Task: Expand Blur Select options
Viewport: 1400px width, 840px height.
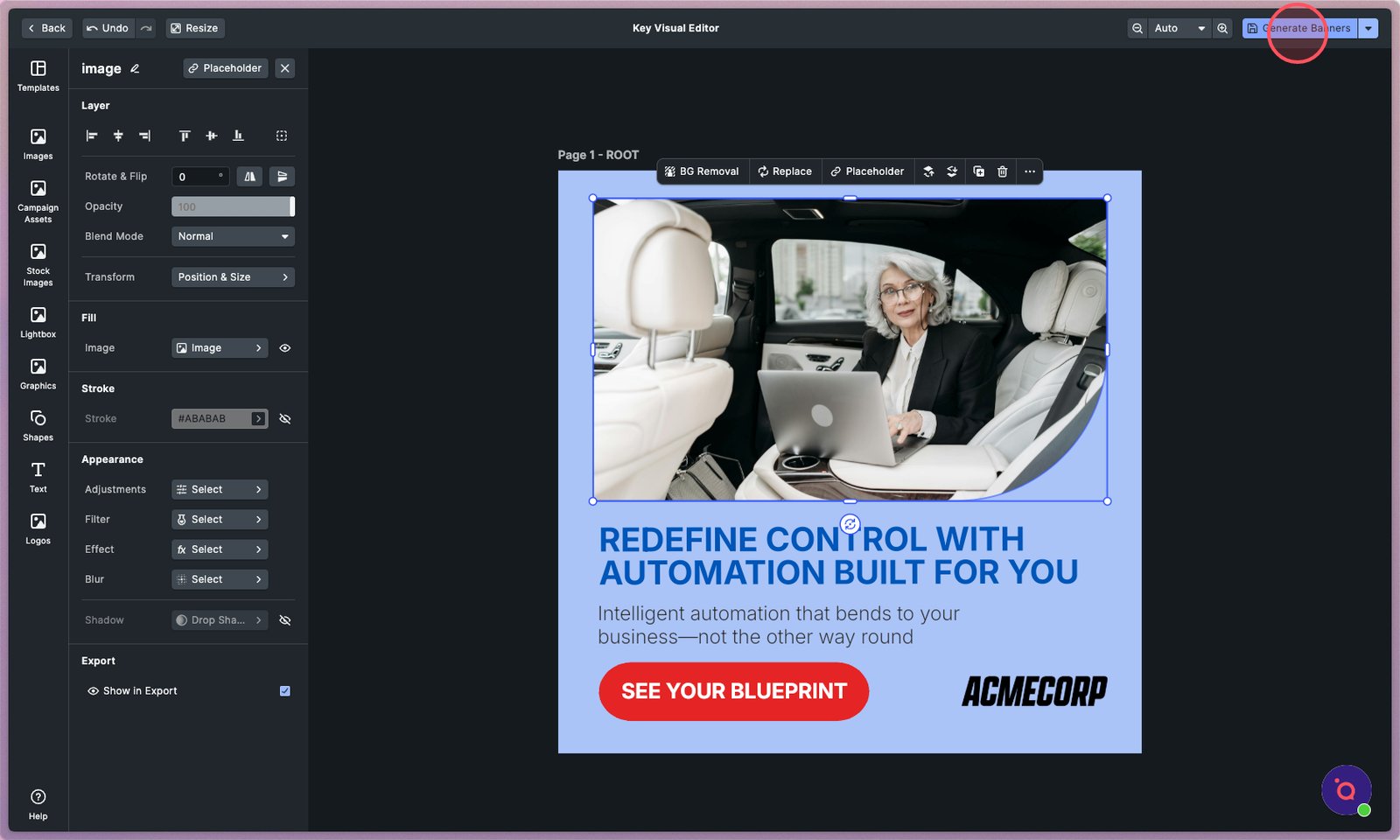Action: tap(220, 579)
